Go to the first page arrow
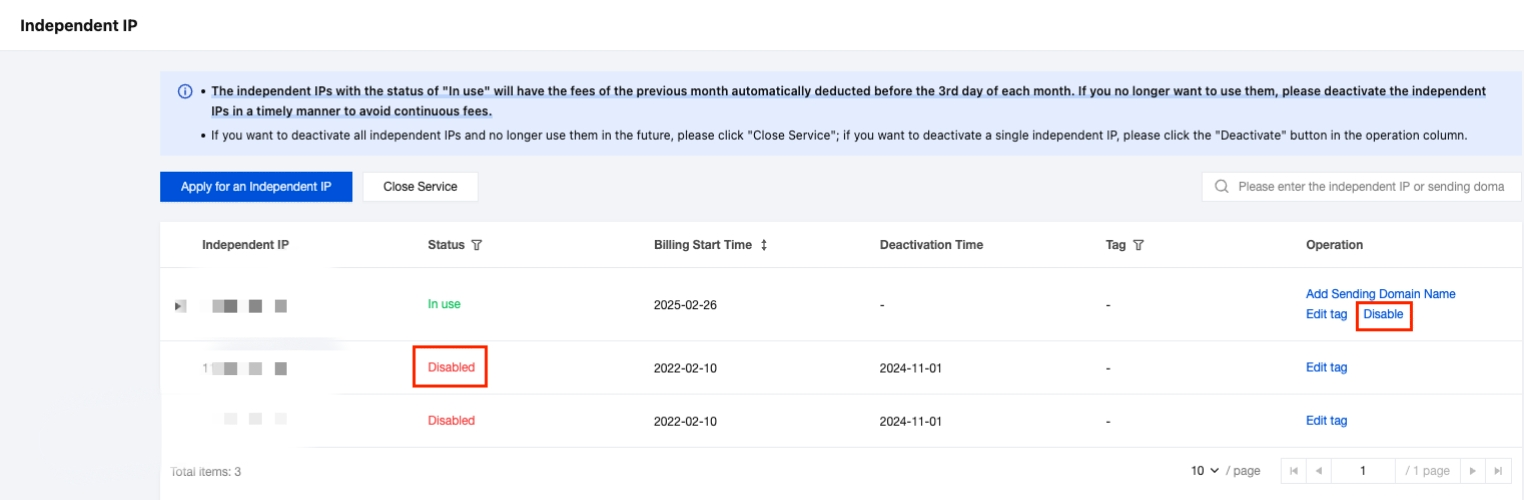 1294,471
